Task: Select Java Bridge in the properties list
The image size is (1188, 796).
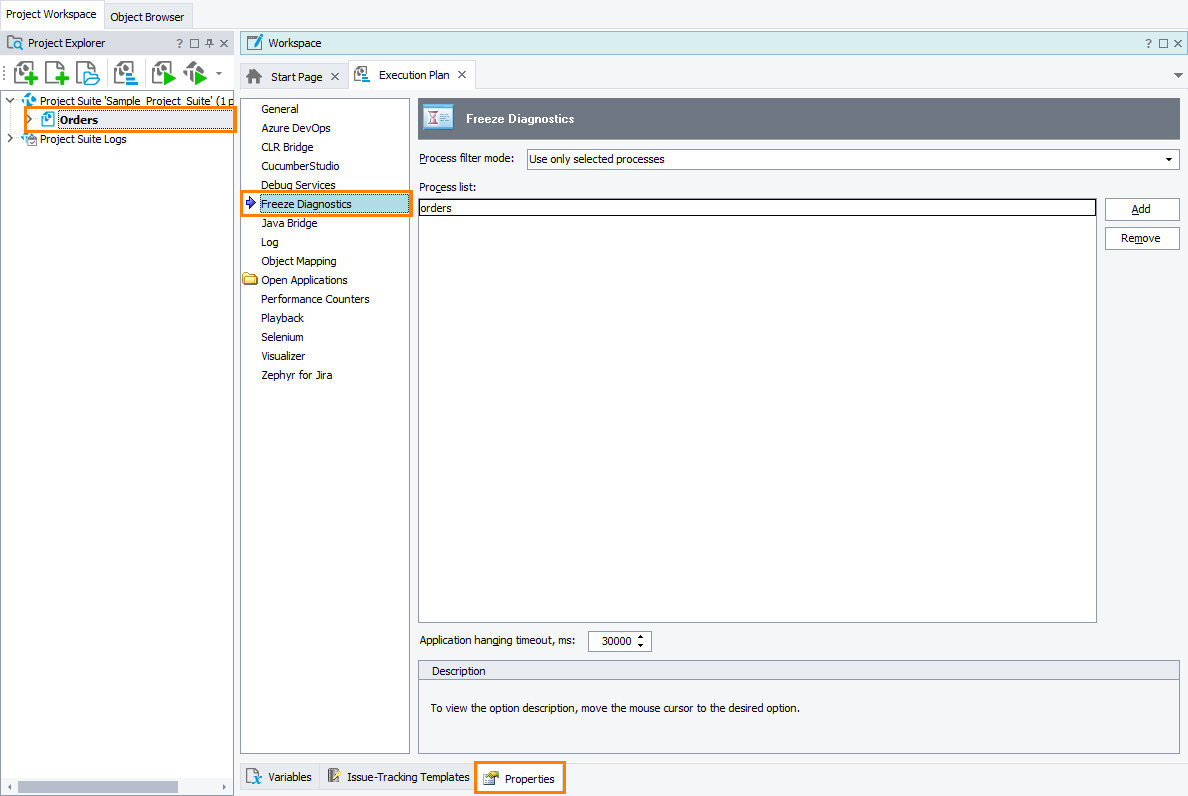Action: [289, 223]
